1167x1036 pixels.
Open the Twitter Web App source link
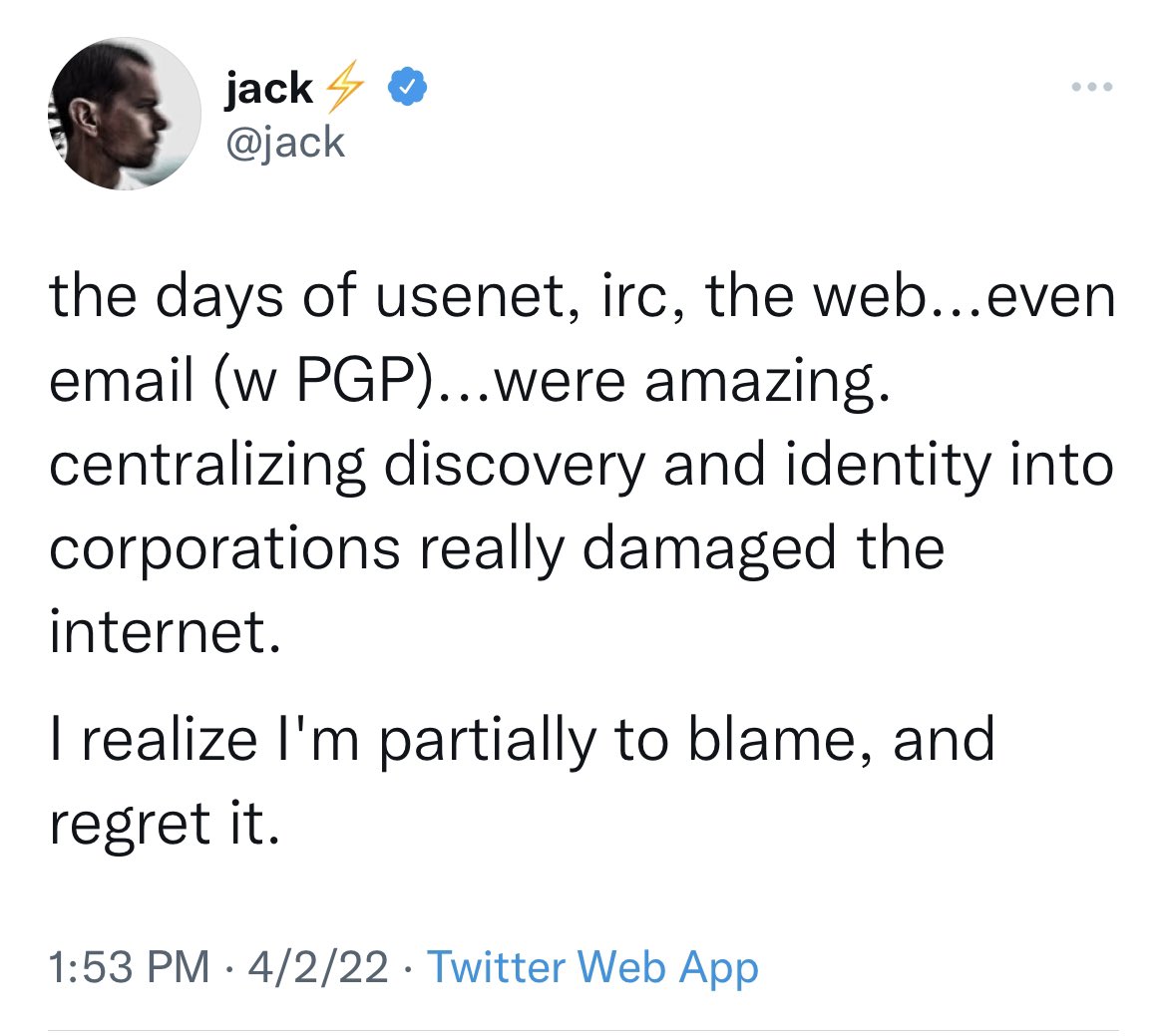(592, 967)
